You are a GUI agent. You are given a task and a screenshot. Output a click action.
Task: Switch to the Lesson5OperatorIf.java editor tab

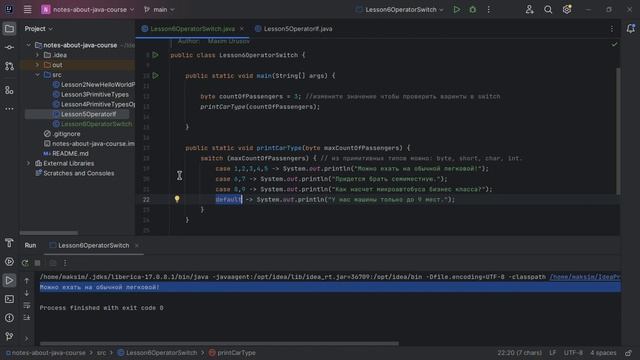click(x=293, y=29)
